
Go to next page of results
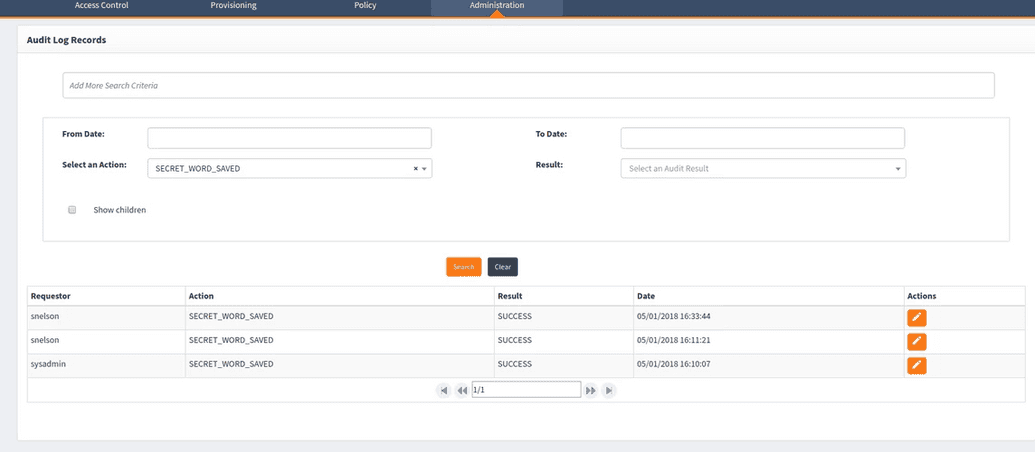point(591,390)
